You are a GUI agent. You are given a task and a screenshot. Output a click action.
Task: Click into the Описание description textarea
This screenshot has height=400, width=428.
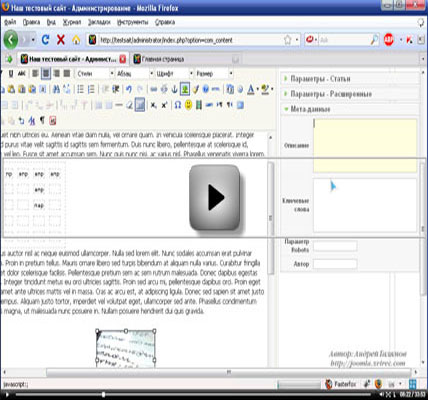tap(365, 146)
